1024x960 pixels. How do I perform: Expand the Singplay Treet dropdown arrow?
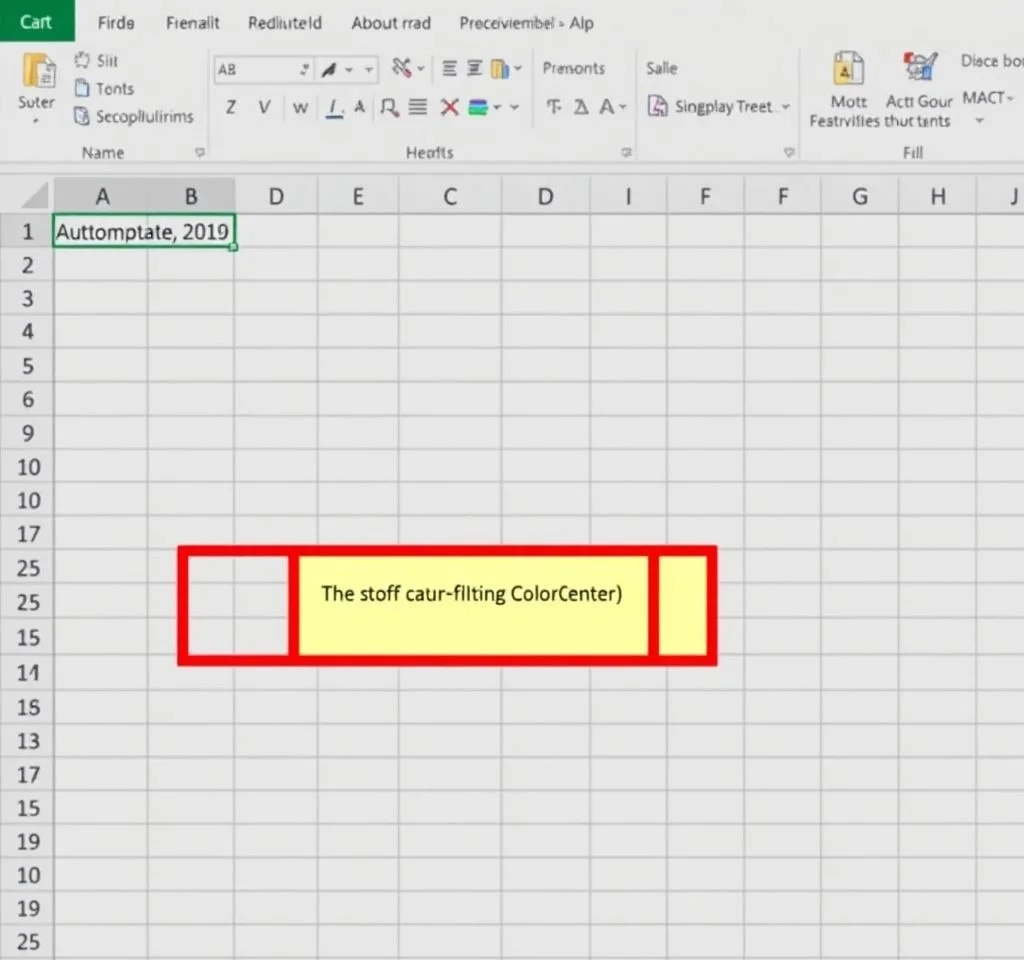coord(785,108)
